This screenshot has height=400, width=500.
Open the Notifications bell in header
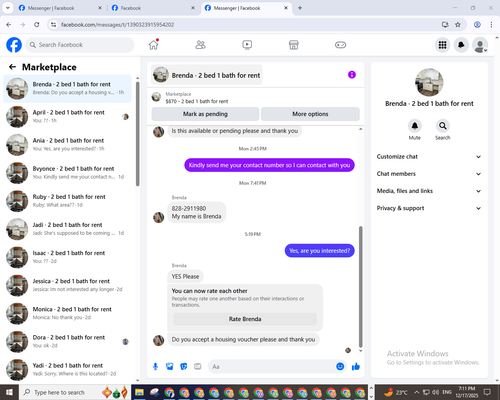(x=461, y=45)
